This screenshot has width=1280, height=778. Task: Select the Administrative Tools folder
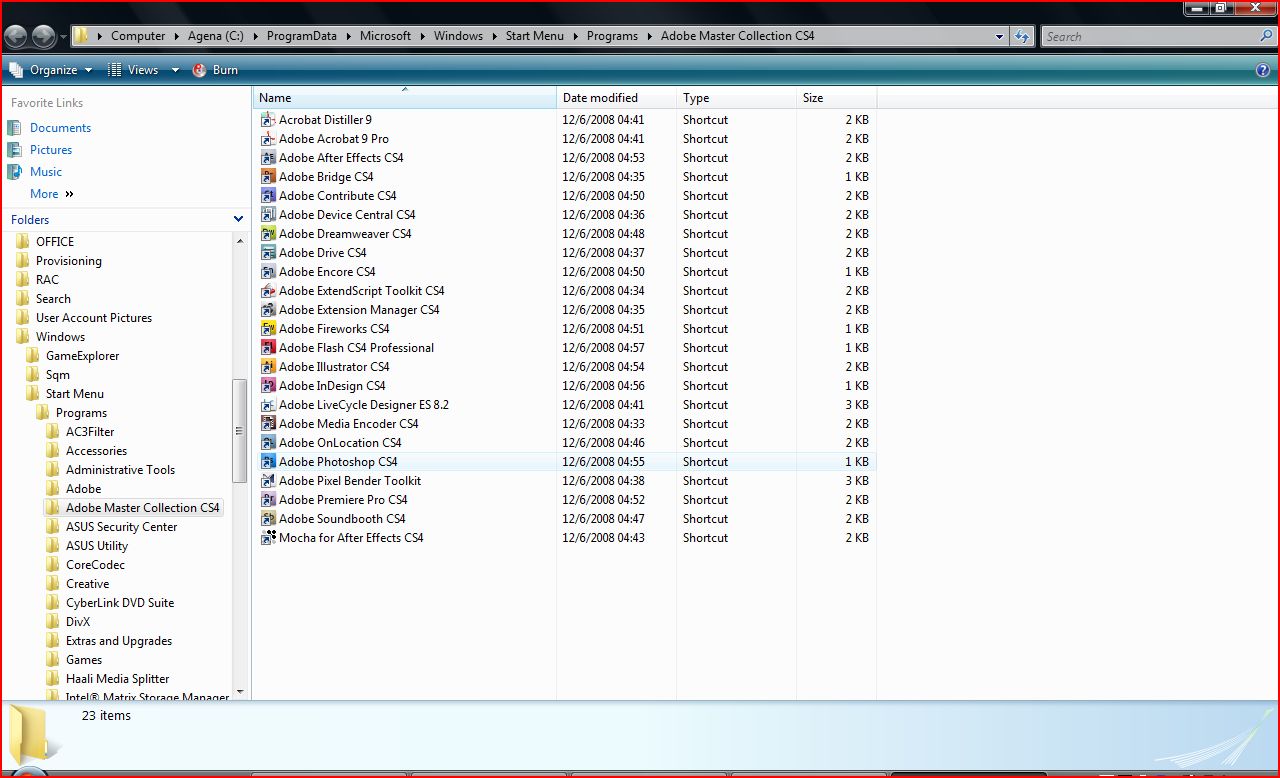[x=120, y=469]
